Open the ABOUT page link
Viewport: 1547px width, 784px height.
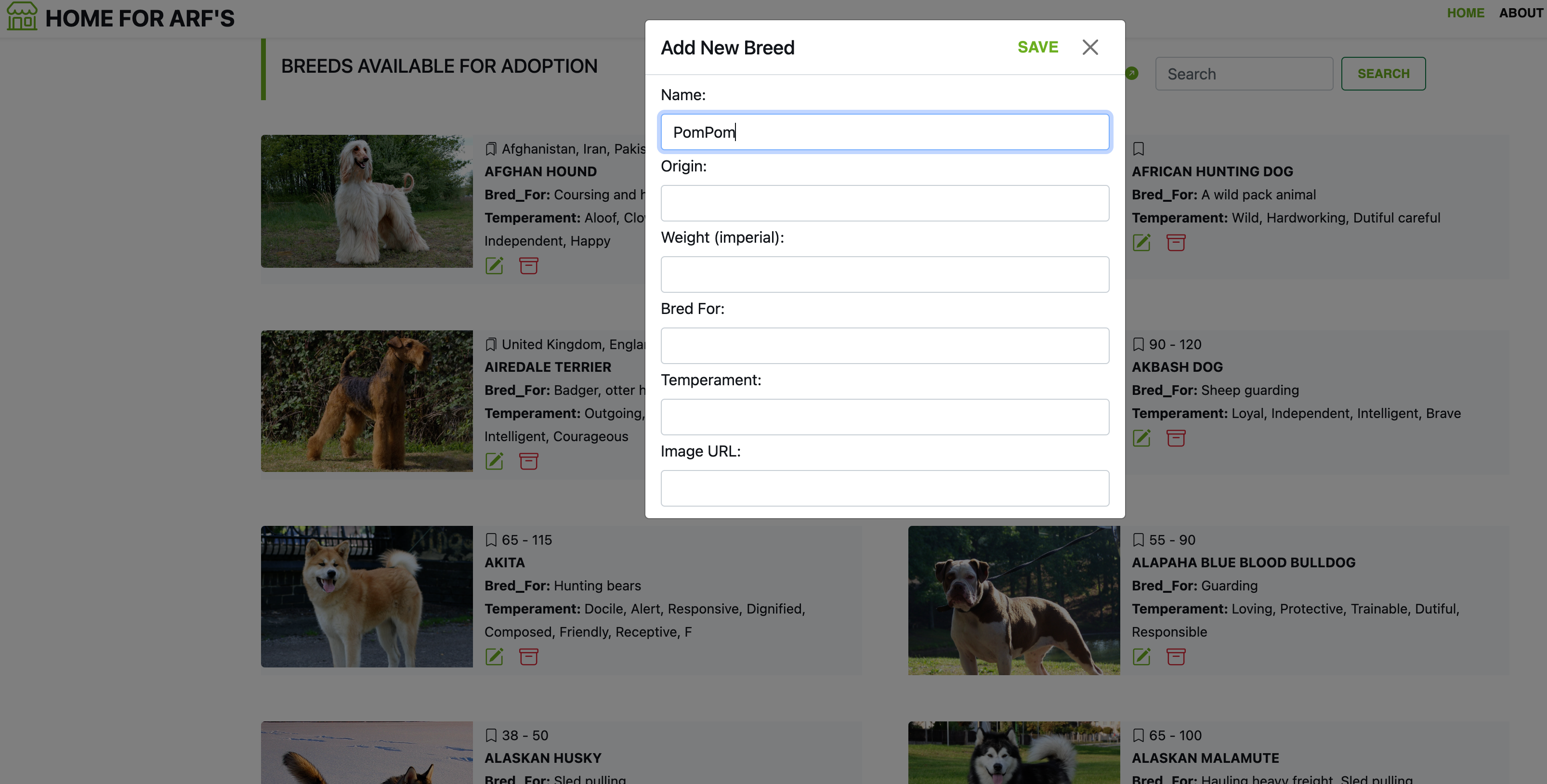pos(1520,13)
